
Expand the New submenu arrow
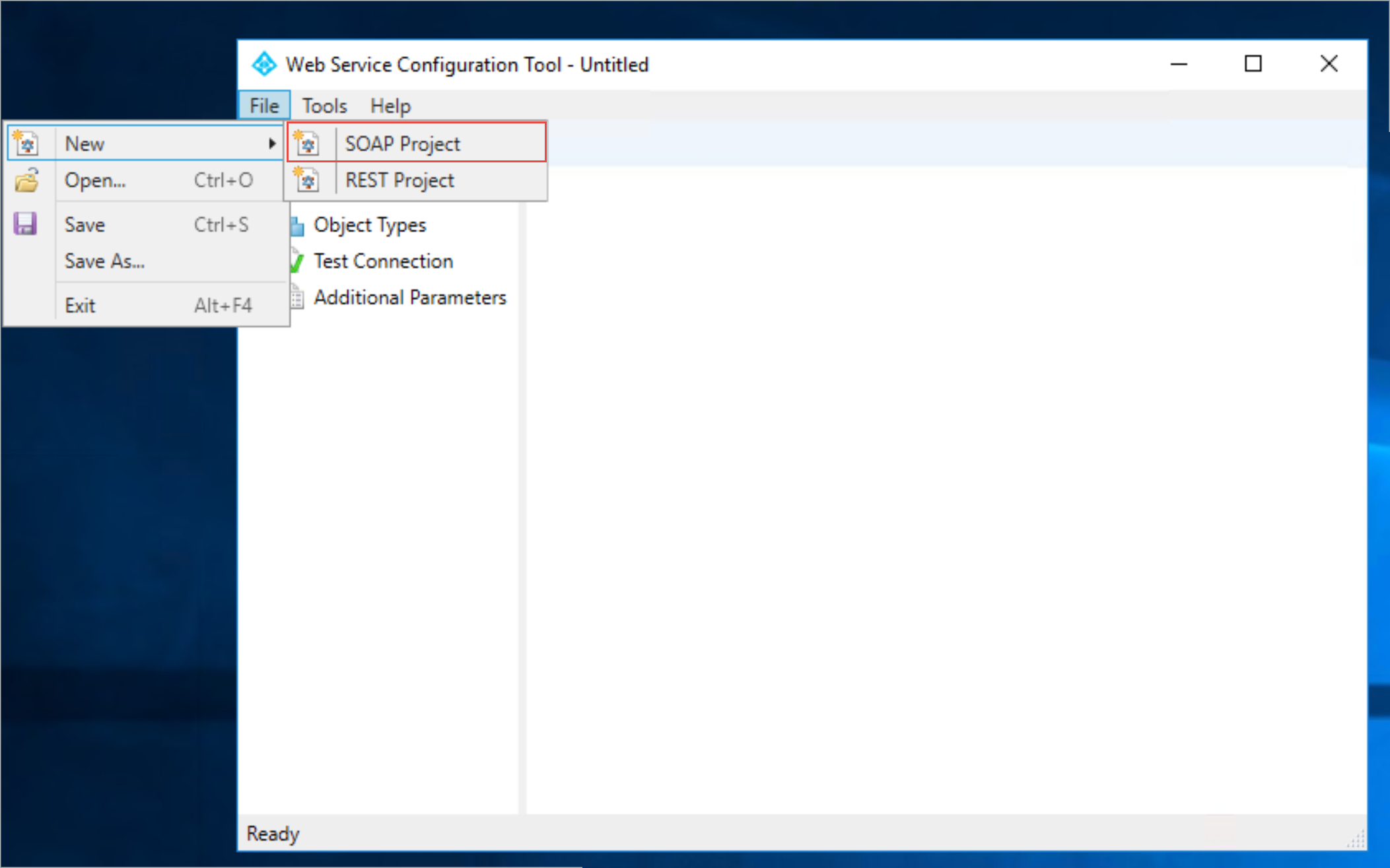click(272, 144)
